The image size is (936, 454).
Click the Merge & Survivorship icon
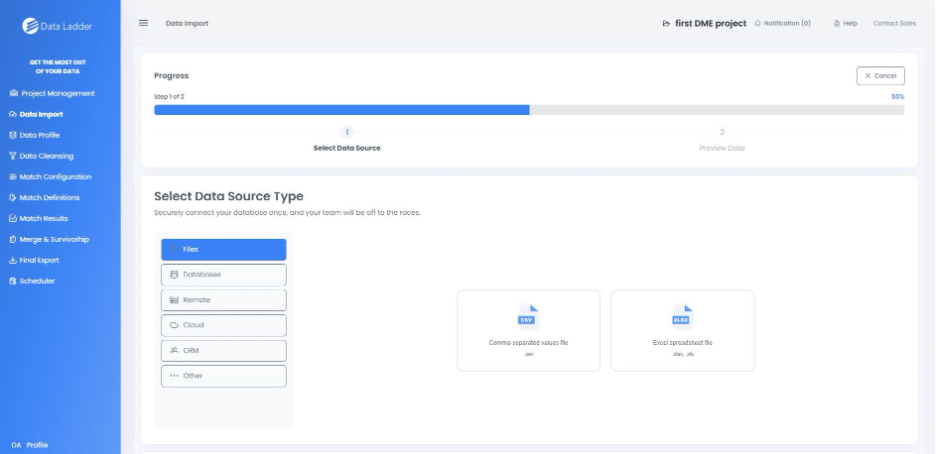(13, 239)
